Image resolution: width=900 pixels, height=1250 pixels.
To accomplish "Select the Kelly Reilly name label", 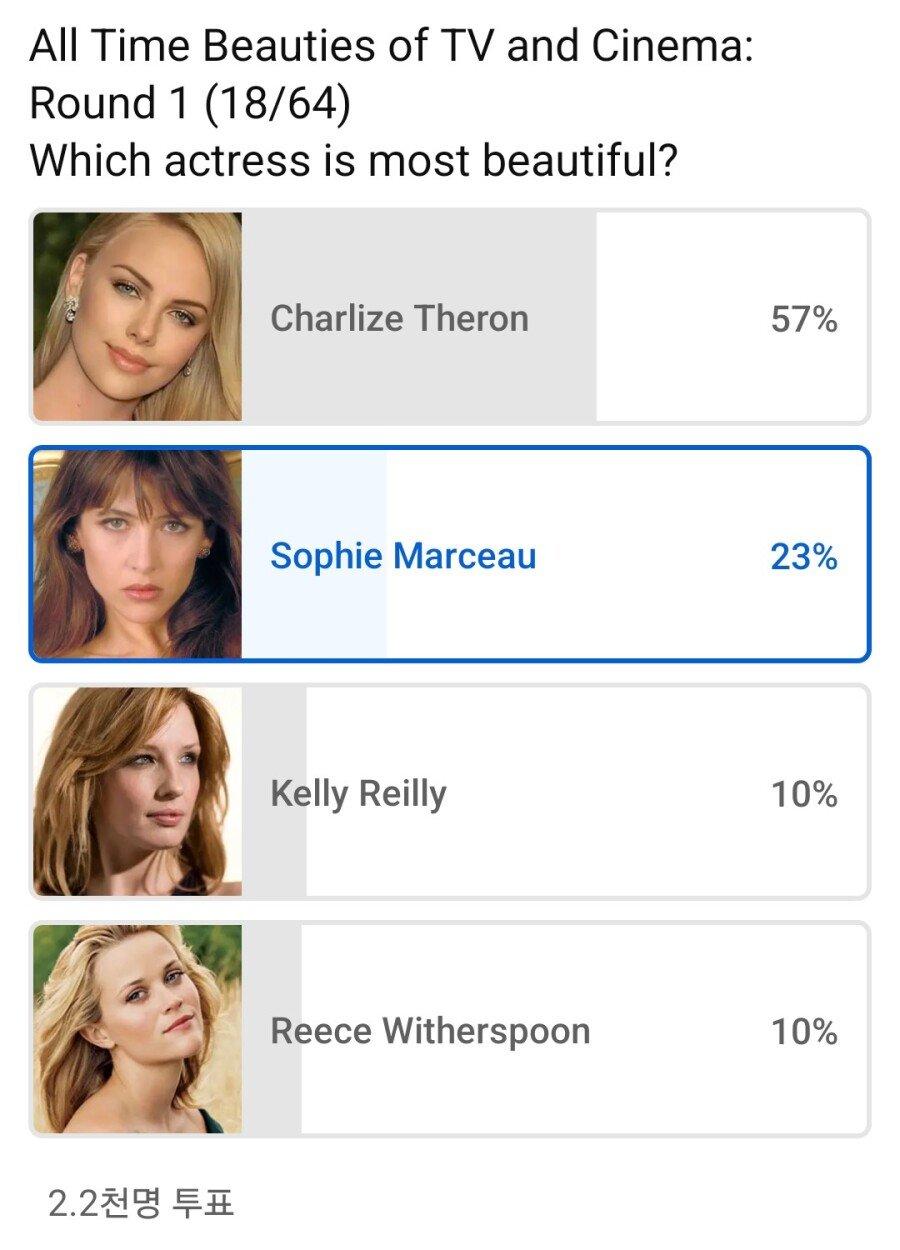I will pos(358,794).
